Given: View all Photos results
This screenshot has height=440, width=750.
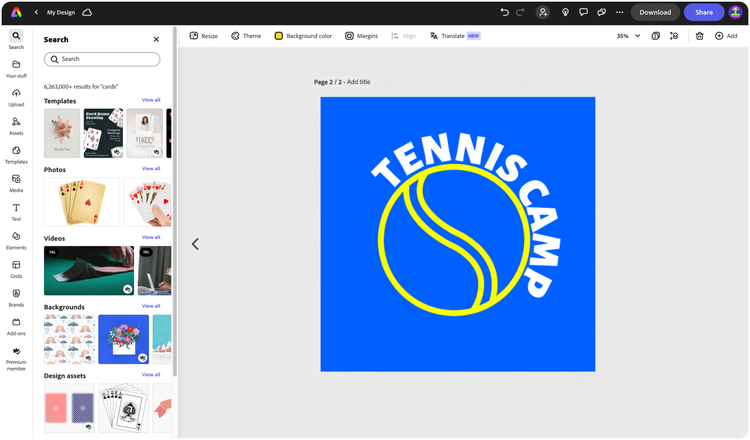Looking at the screenshot, I should (x=151, y=168).
